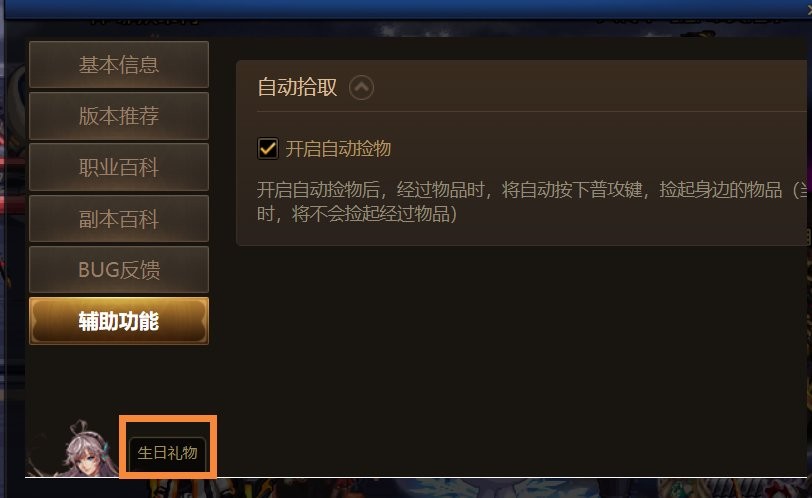The image size is (812, 498).
Task: Go to the 副本百科 tab
Action: tap(119, 218)
